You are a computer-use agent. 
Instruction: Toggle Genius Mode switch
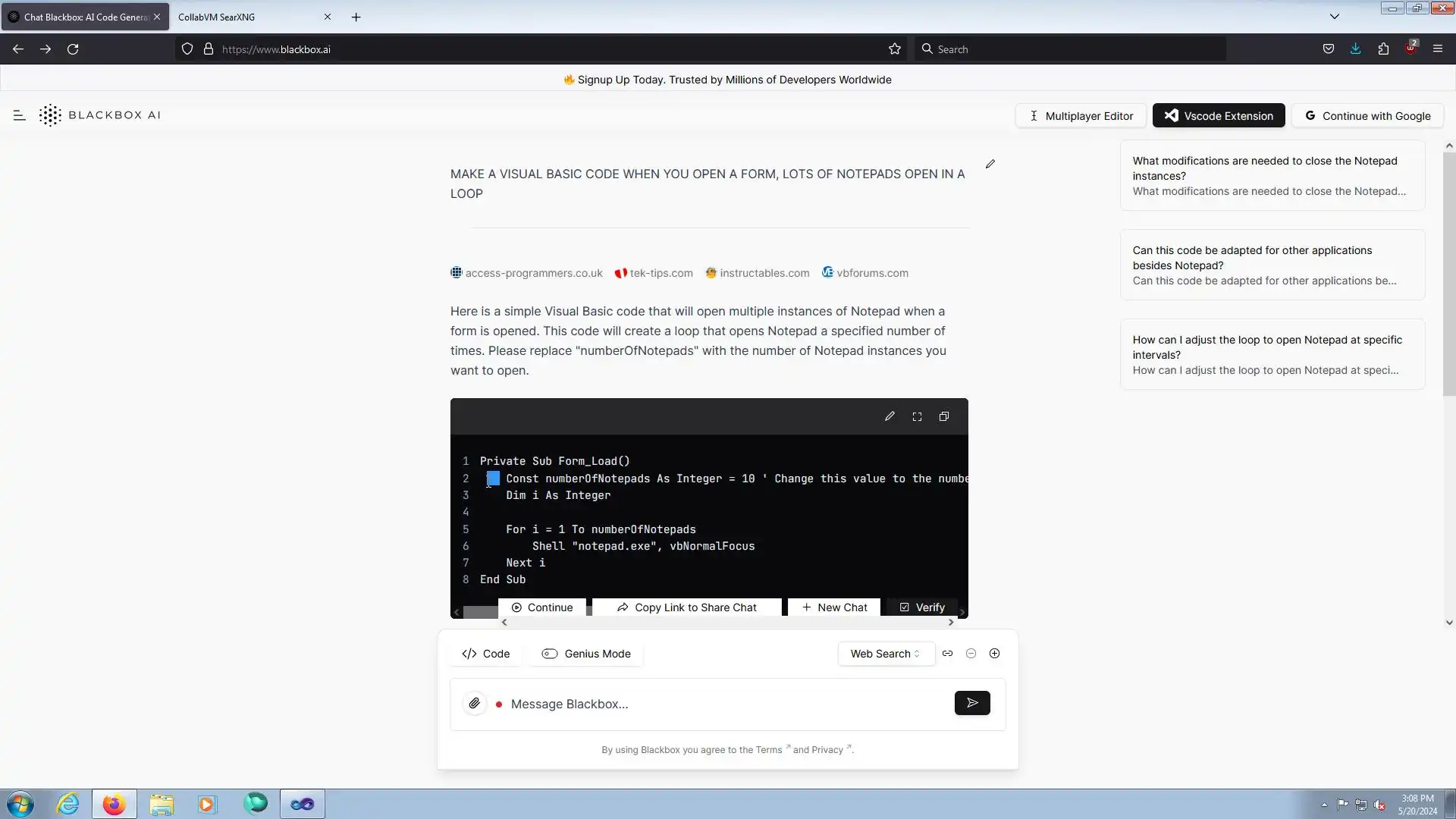550,654
